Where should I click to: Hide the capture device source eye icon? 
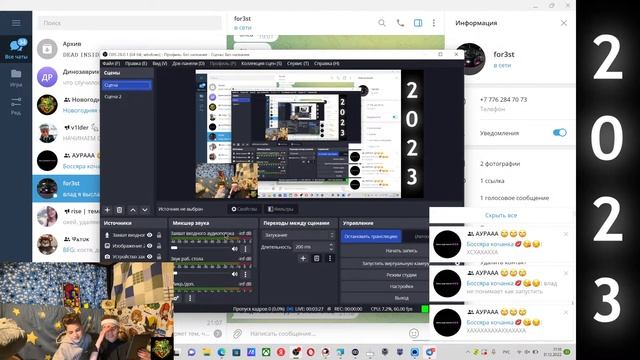150,257
